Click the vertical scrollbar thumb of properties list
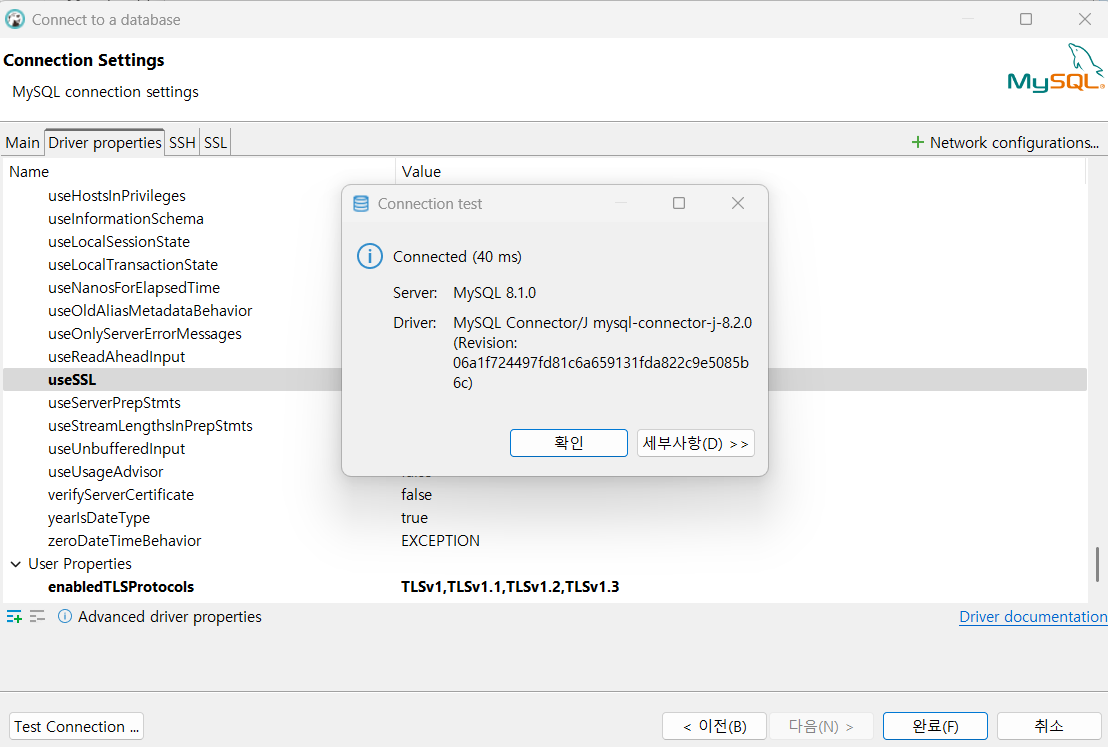The height and width of the screenshot is (747, 1108). pos(1097,564)
